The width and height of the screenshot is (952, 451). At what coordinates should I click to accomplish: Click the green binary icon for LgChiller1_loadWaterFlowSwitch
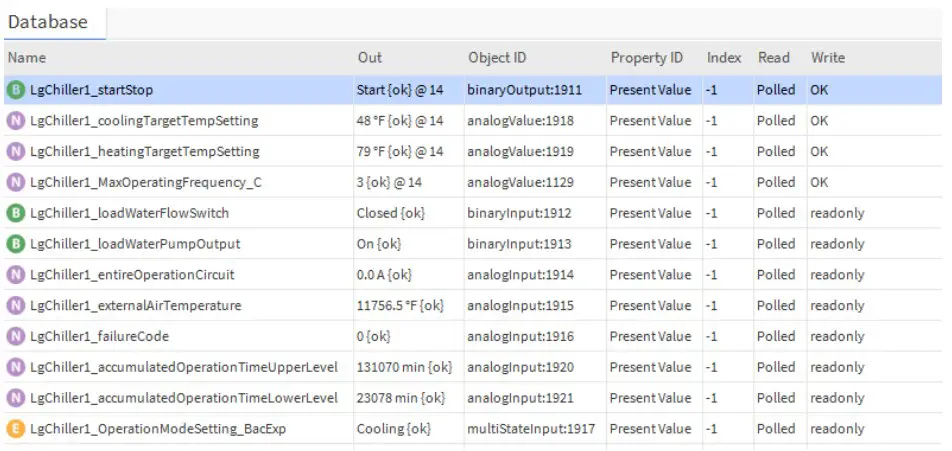coord(16,213)
